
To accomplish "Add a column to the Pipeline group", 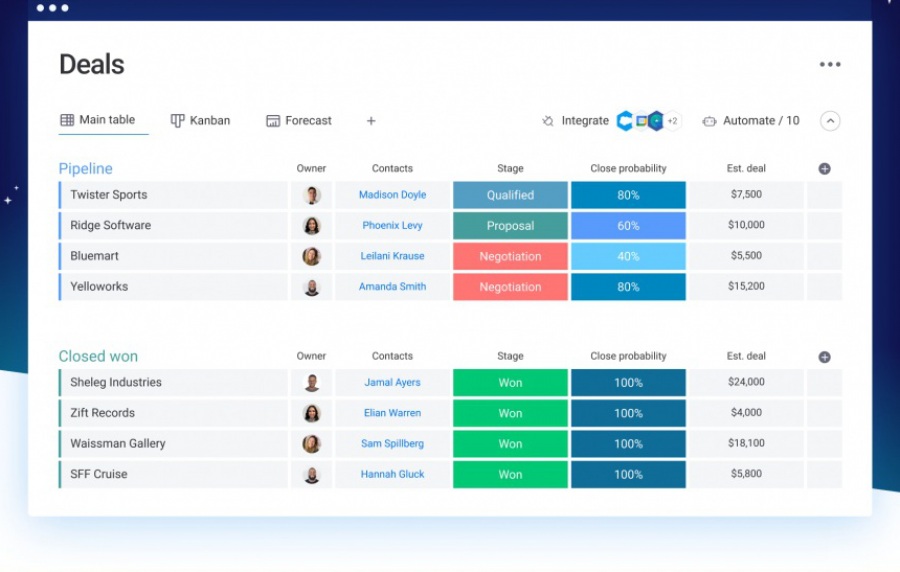I will (824, 169).
